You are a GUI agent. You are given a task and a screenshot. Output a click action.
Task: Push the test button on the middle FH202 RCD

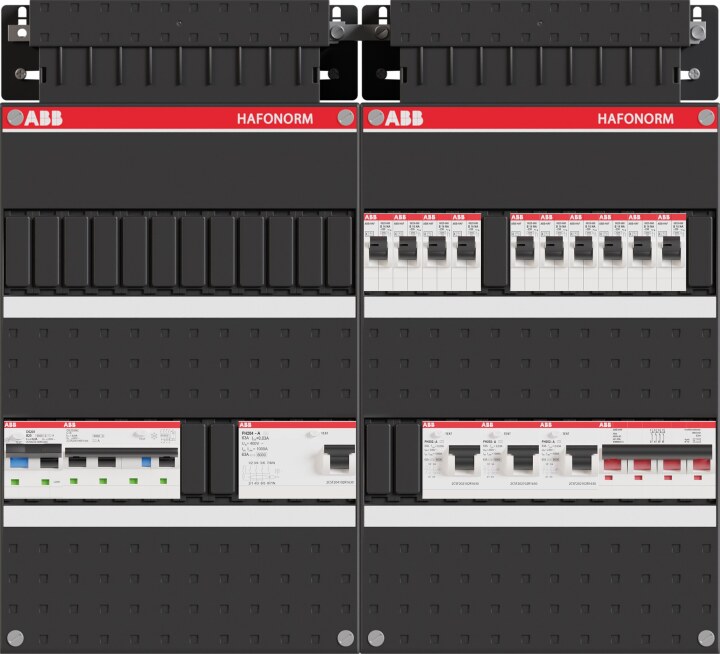point(494,434)
